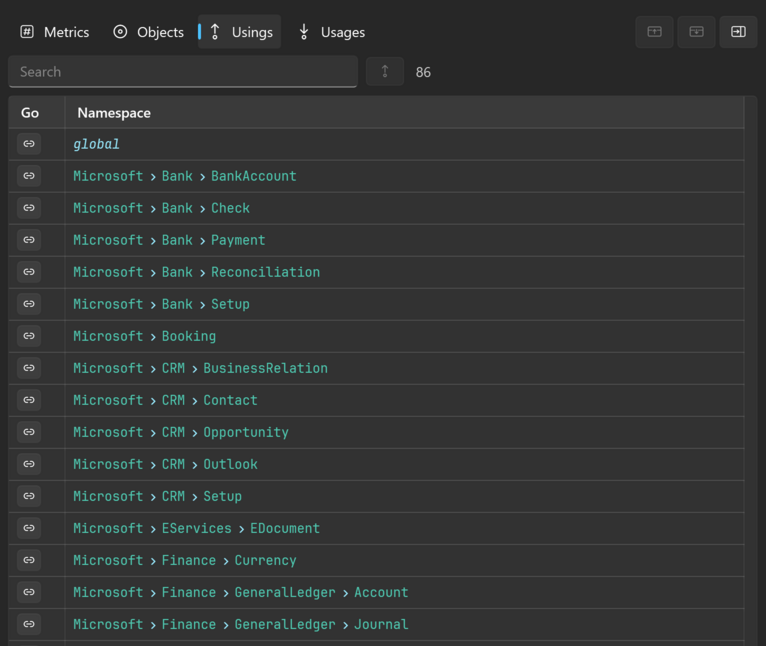This screenshot has width=766, height=646.
Task: Select Finance › GeneralLedger › Account namespace
Action: (240, 592)
